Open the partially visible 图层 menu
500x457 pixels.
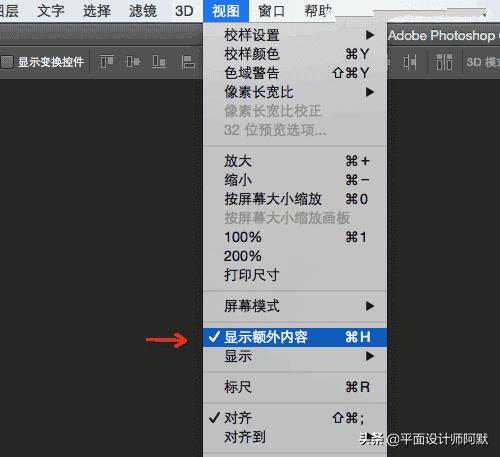click(x=9, y=11)
